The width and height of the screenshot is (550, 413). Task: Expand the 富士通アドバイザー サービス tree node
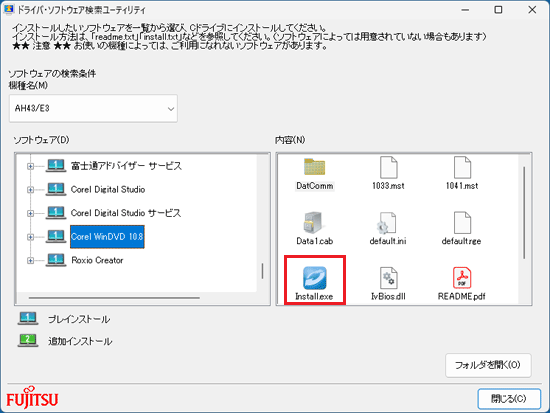tap(31, 166)
